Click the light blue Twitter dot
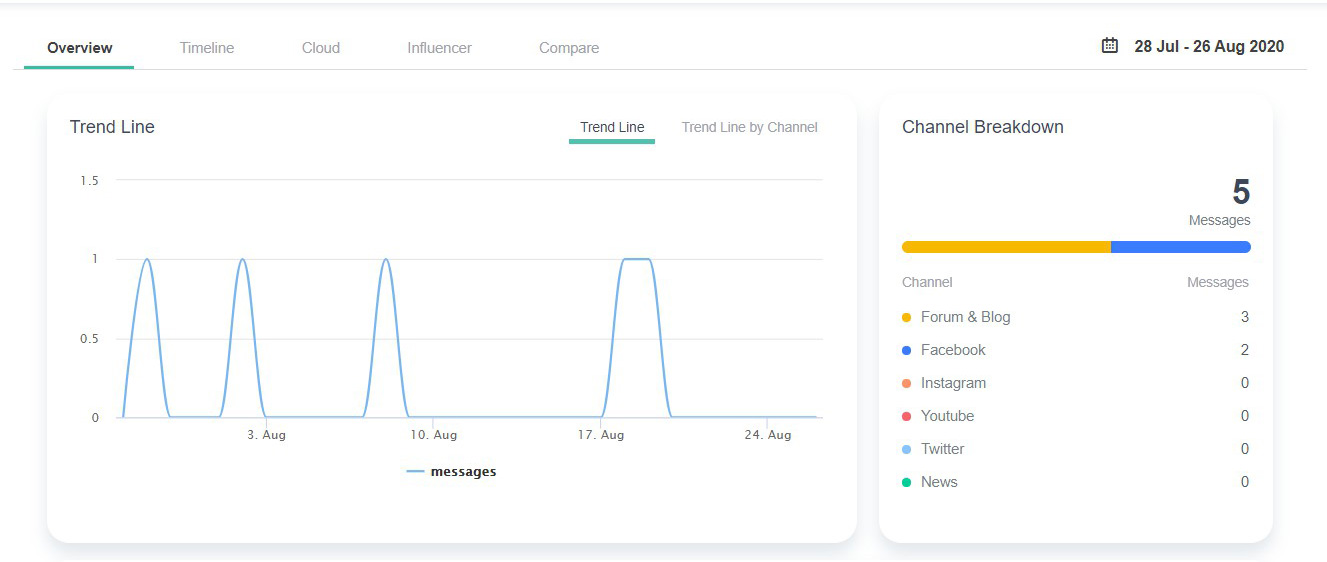Image resolution: width=1327 pixels, height=562 pixels. [x=906, y=450]
